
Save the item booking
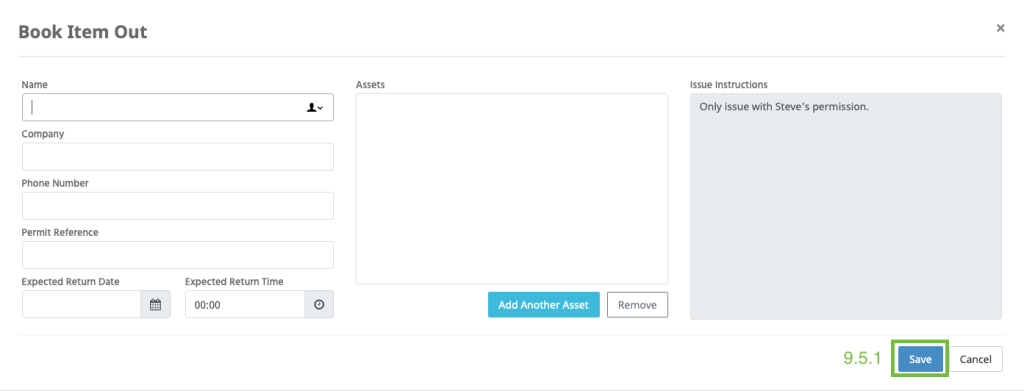[920, 359]
